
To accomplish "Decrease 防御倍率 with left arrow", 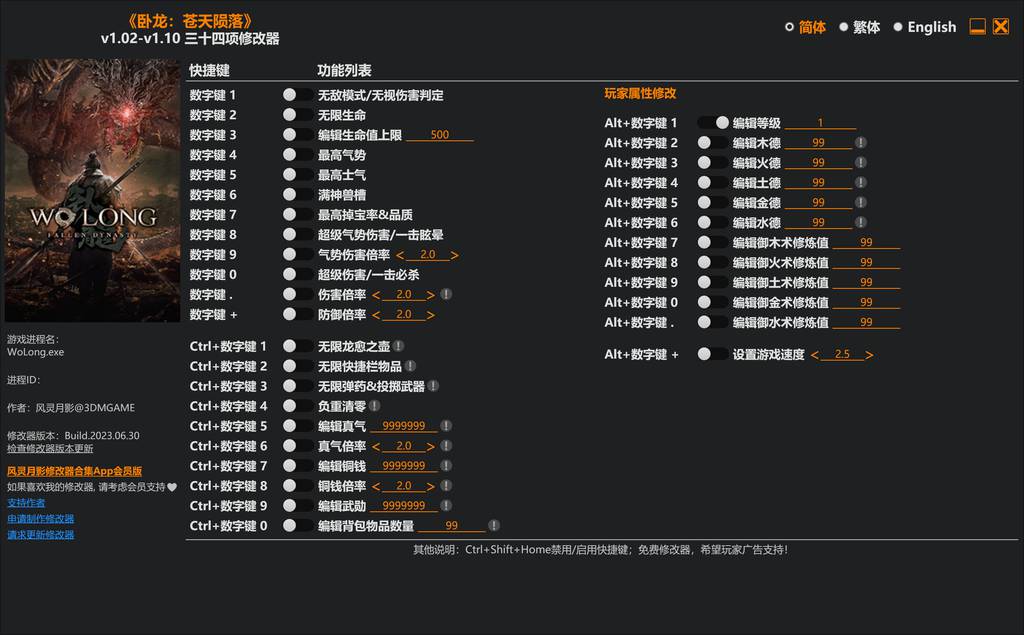I will point(376,316).
